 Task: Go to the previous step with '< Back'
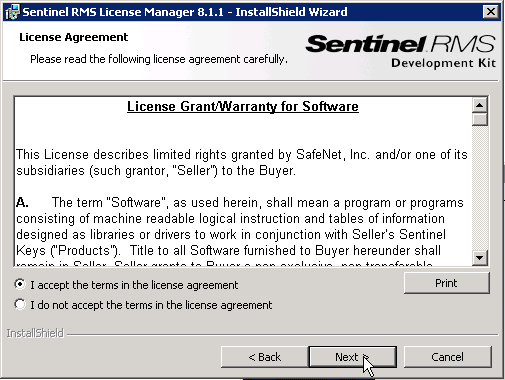pyautogui.click(x=265, y=357)
